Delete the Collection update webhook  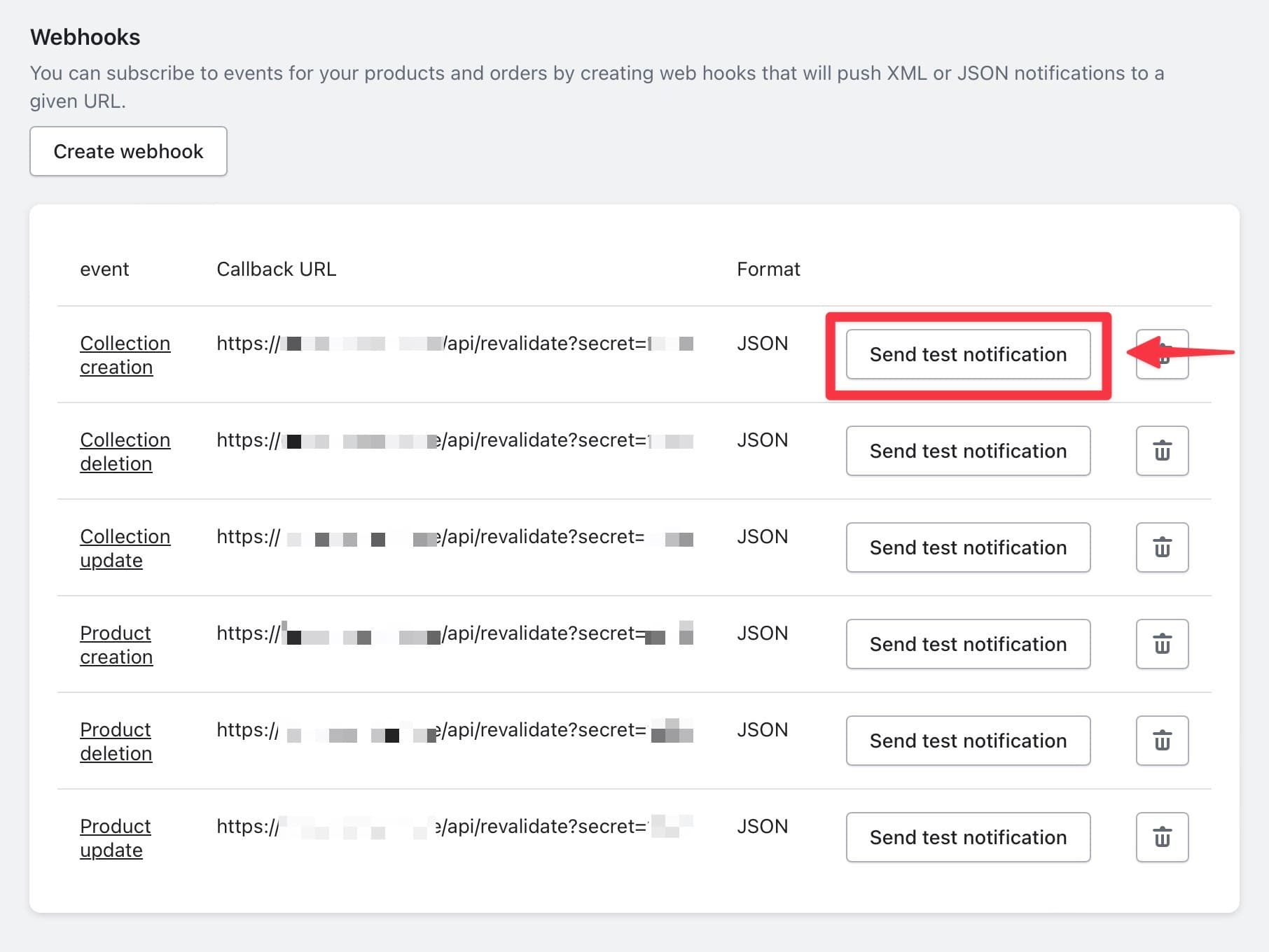[1162, 547]
